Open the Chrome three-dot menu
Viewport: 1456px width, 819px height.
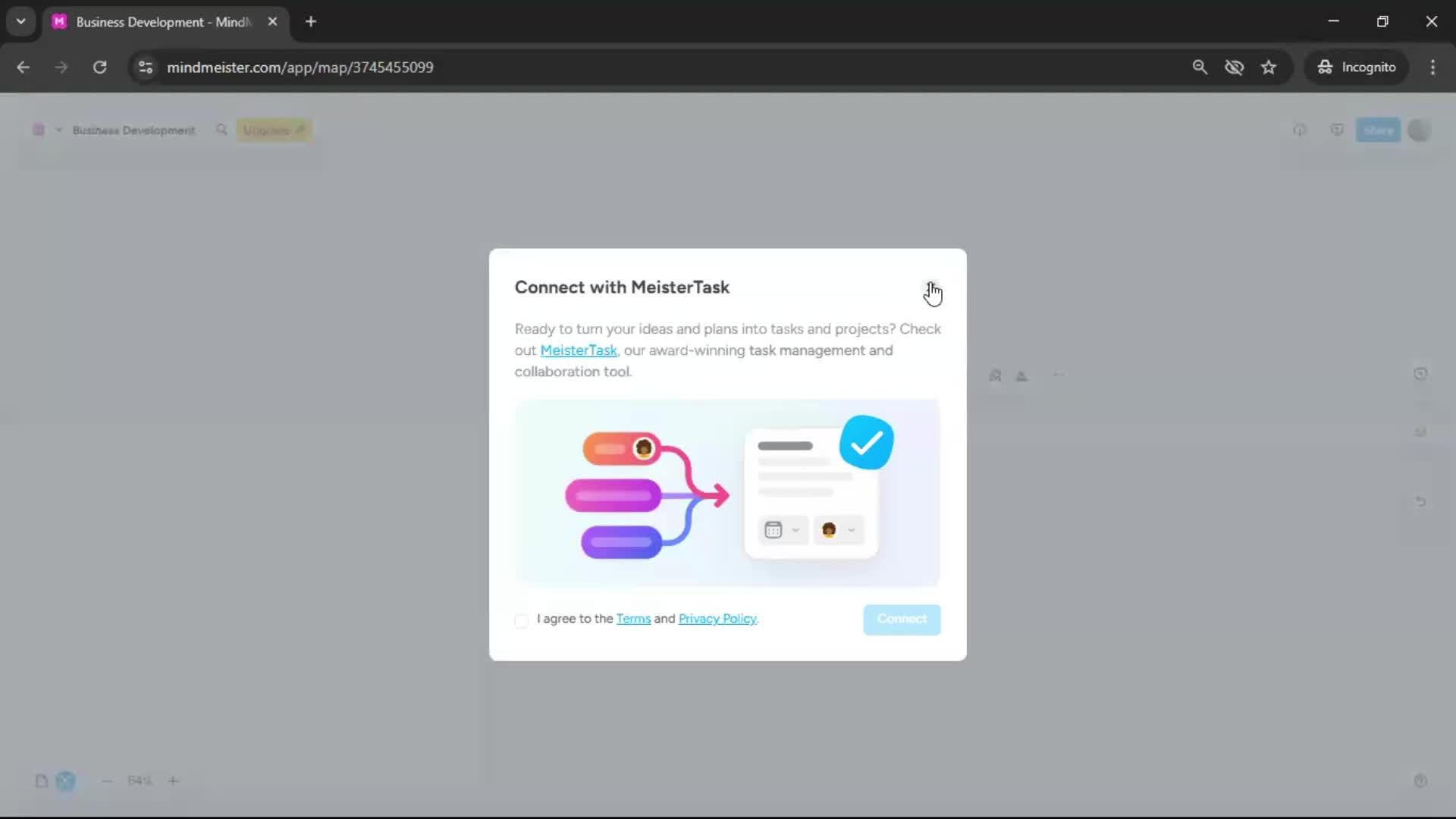[1432, 67]
